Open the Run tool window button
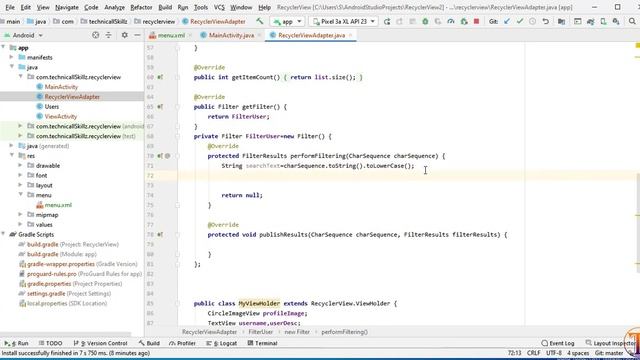The height and width of the screenshot is (360, 640). coord(17,343)
